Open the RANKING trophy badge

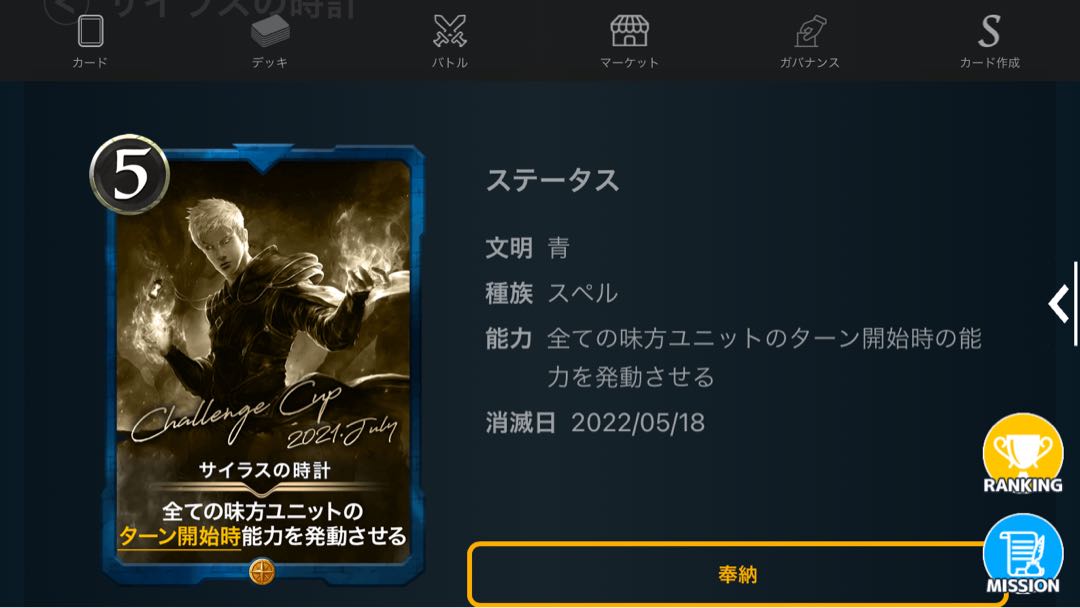coord(1023,454)
